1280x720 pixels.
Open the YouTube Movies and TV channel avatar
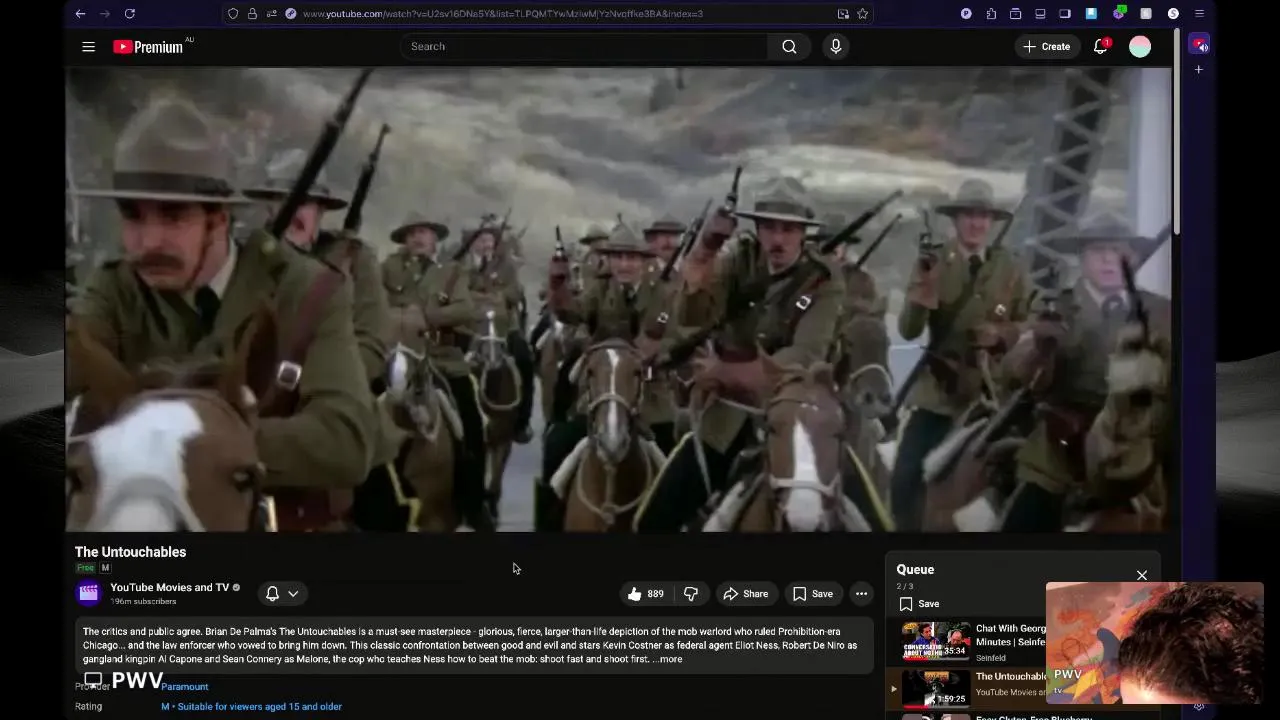(88, 593)
